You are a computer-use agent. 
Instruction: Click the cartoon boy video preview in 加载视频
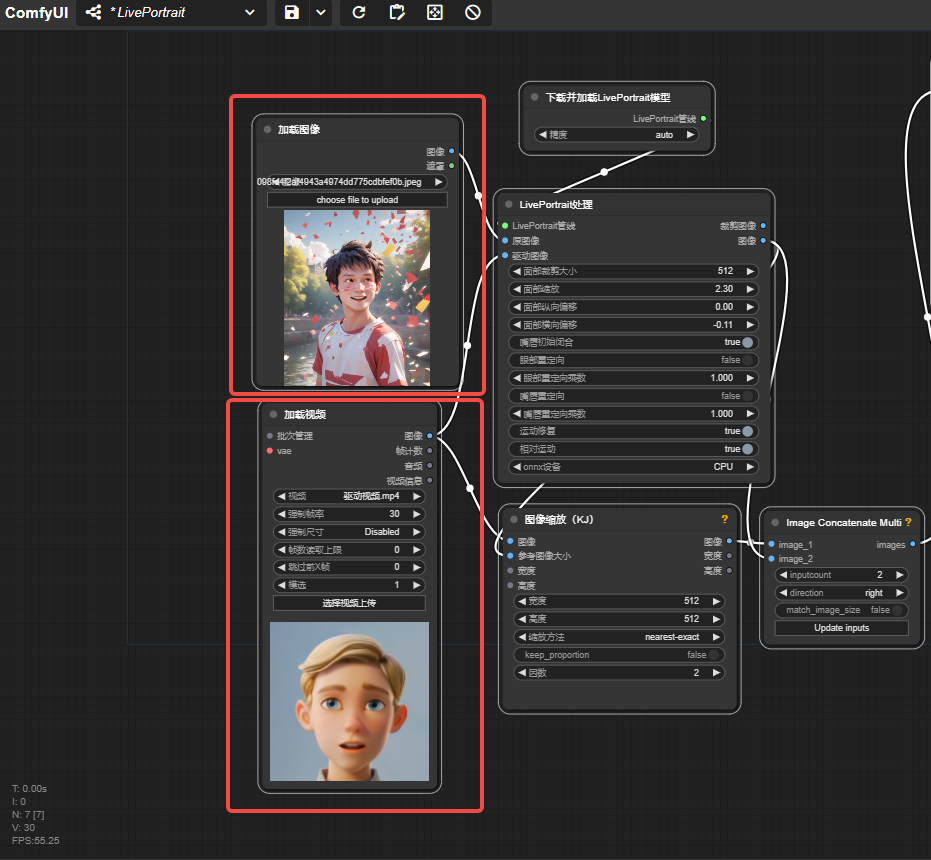click(349, 701)
